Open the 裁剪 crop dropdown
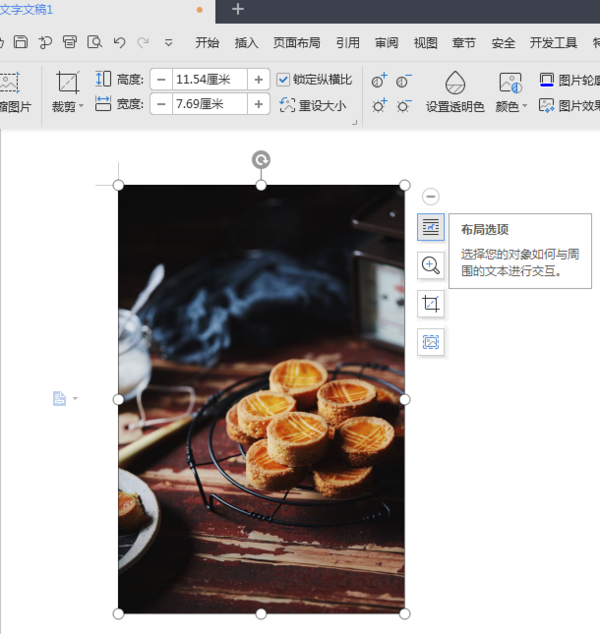 68,106
